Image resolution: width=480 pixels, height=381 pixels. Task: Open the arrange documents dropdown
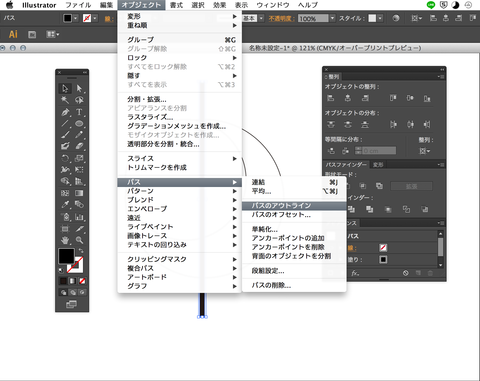[x=53, y=34]
